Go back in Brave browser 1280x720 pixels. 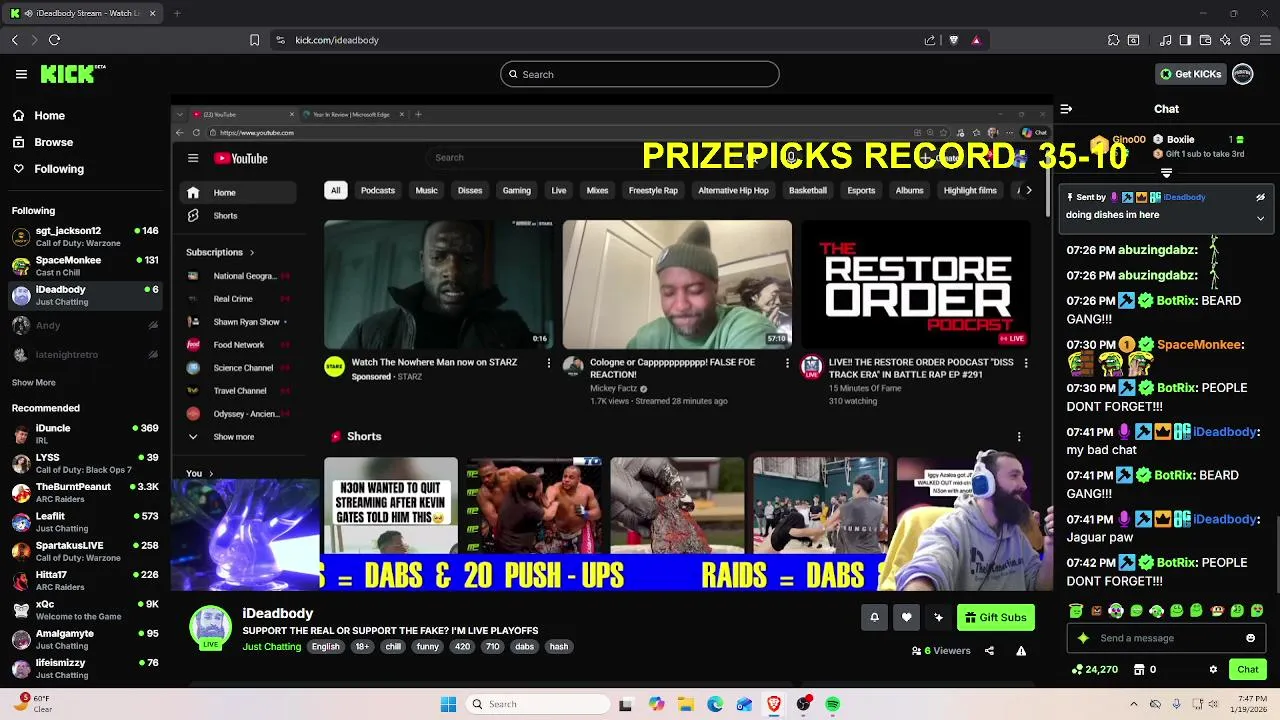[x=15, y=40]
